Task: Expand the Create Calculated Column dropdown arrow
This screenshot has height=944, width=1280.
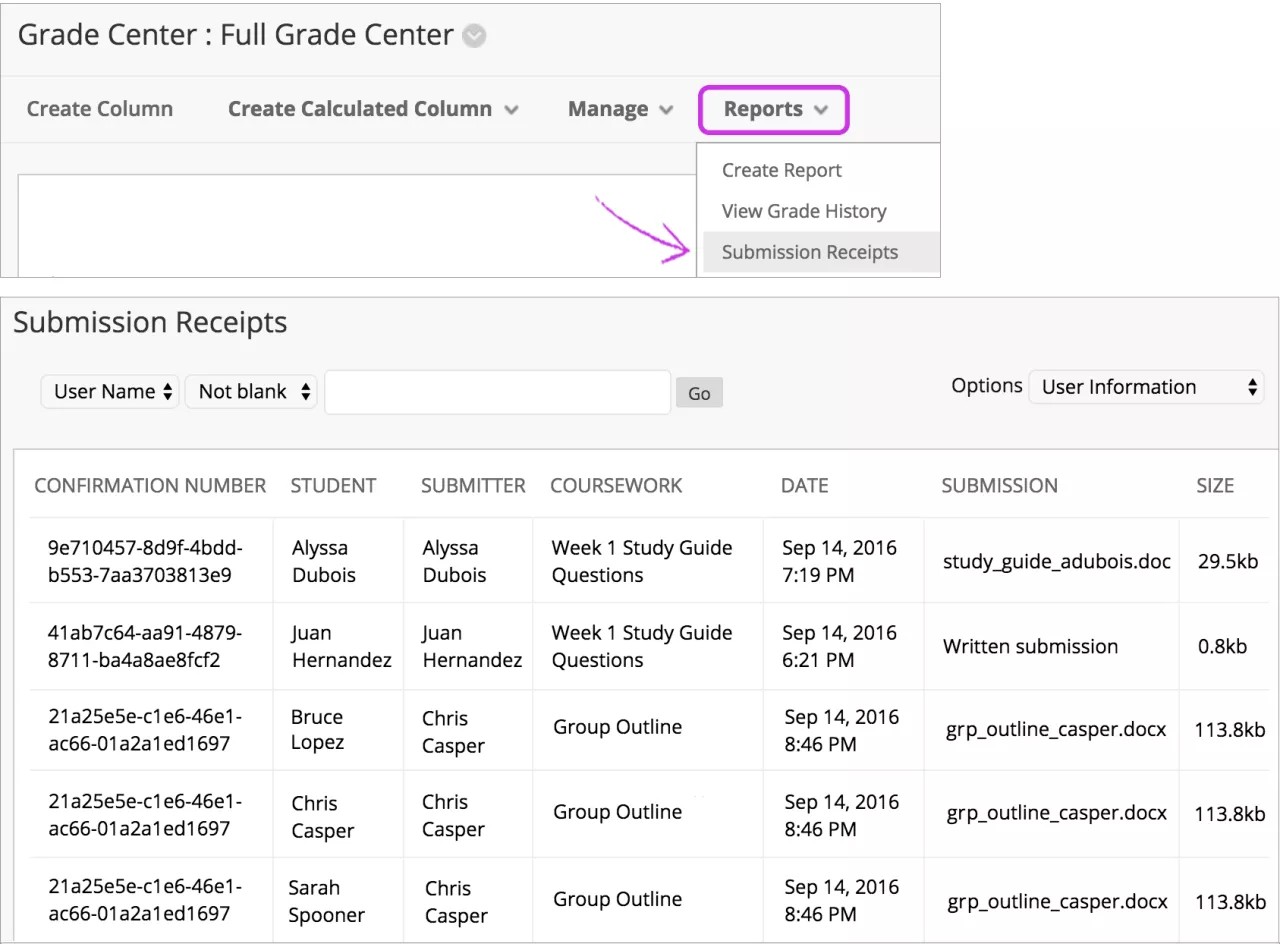Action: coord(512,109)
